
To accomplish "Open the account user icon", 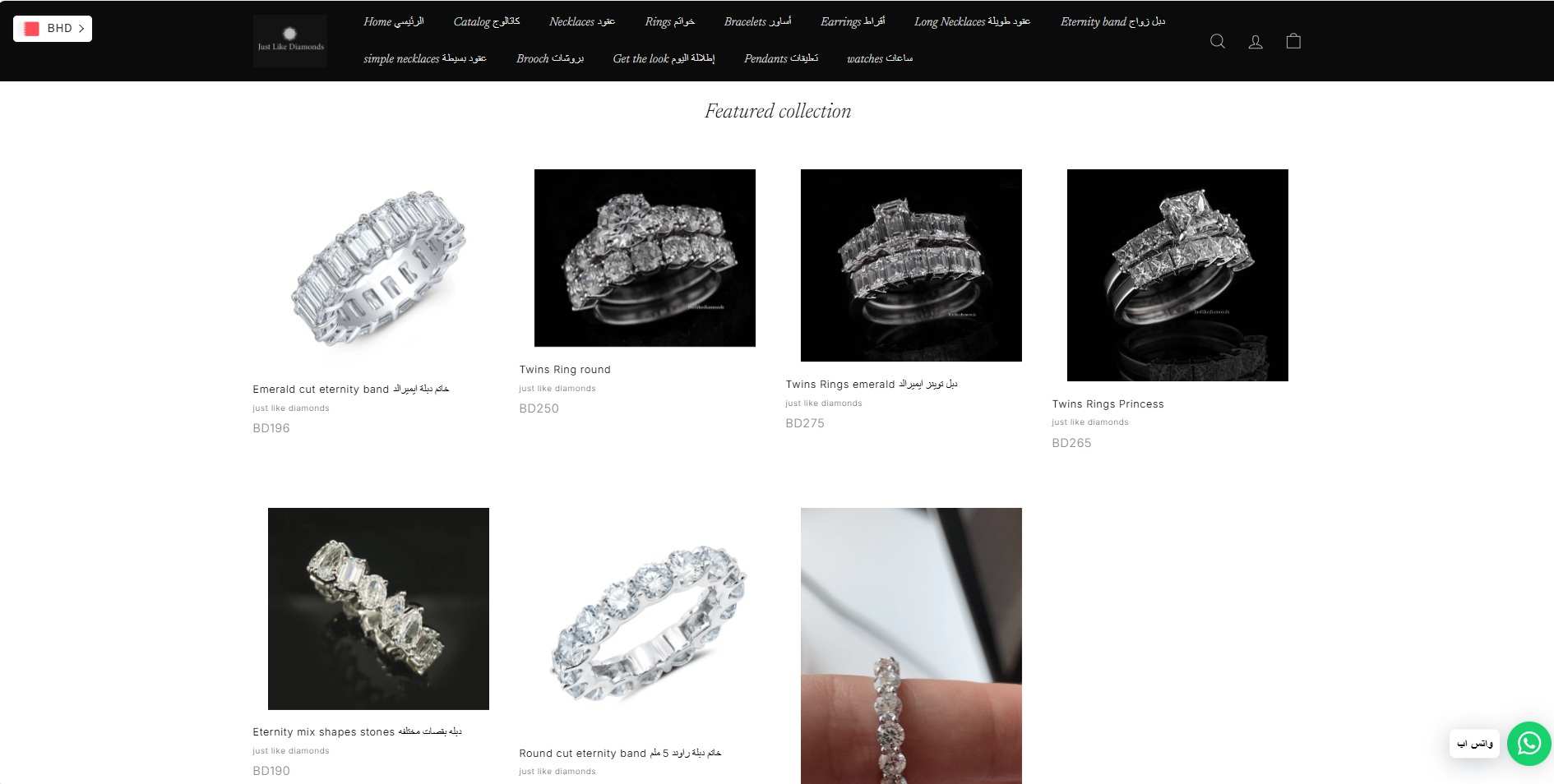I will pyautogui.click(x=1256, y=41).
